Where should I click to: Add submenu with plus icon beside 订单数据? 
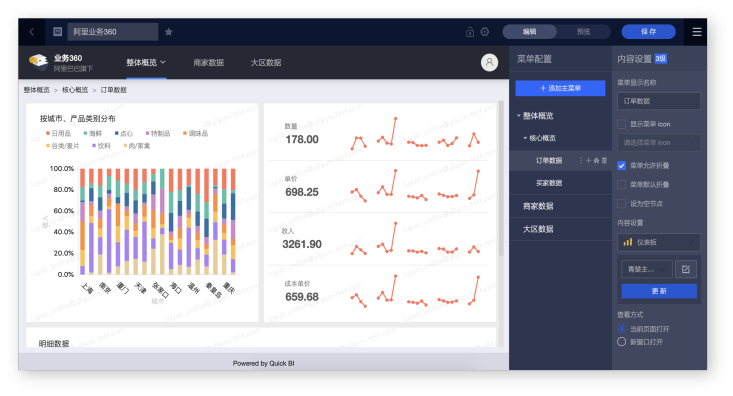click(x=589, y=160)
